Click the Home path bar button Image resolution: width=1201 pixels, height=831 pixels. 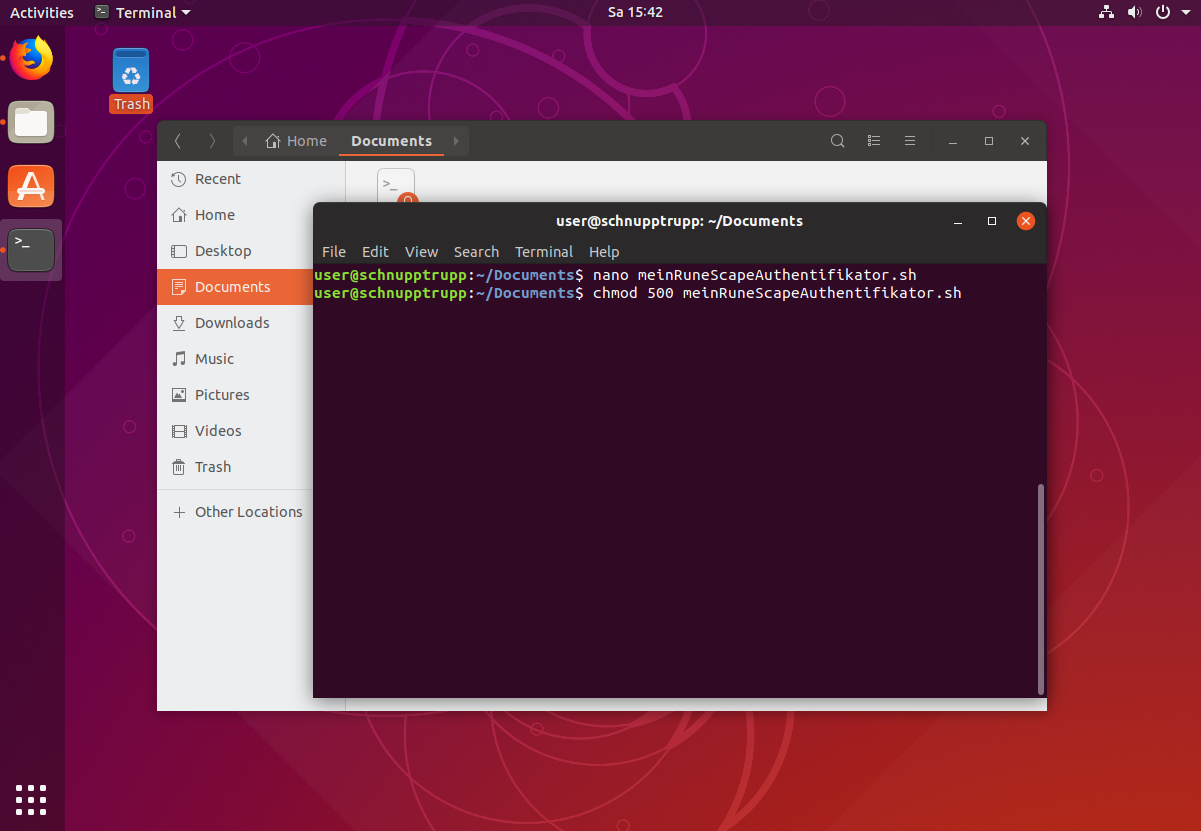click(296, 141)
